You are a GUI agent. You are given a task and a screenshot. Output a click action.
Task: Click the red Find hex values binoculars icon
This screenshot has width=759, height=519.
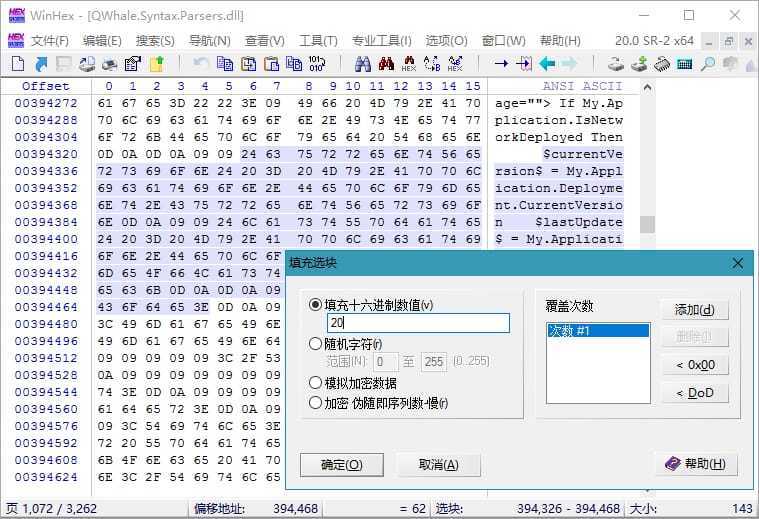pyautogui.click(x=386, y=63)
